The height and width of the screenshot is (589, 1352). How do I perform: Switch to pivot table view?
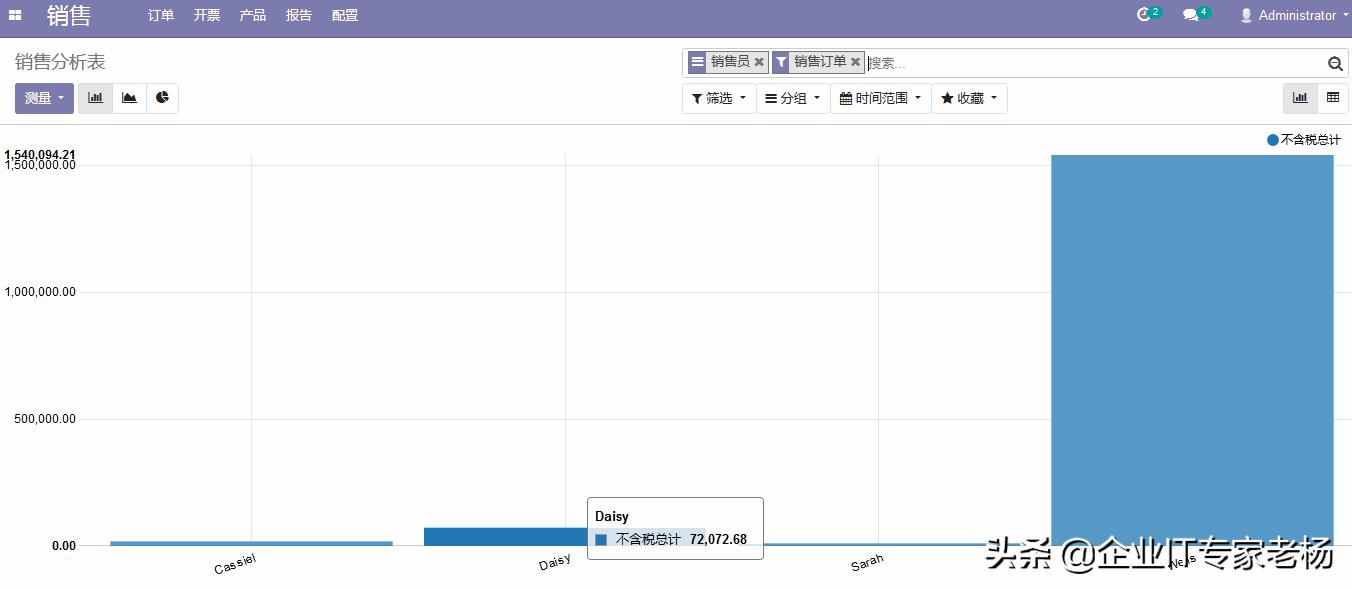click(1332, 98)
